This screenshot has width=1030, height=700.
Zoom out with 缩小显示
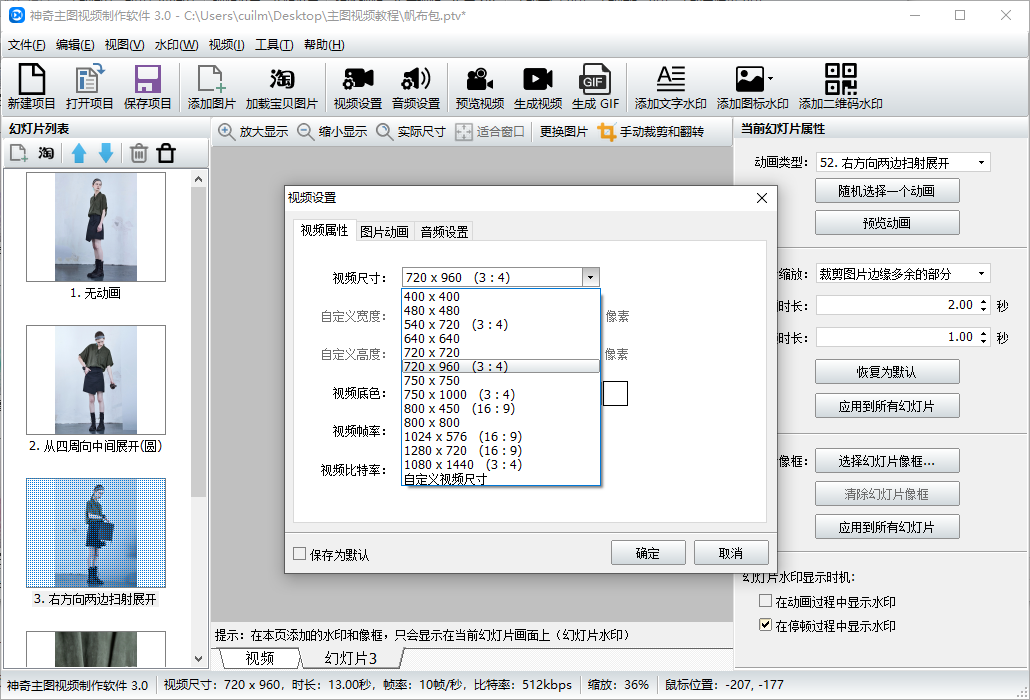(332, 131)
